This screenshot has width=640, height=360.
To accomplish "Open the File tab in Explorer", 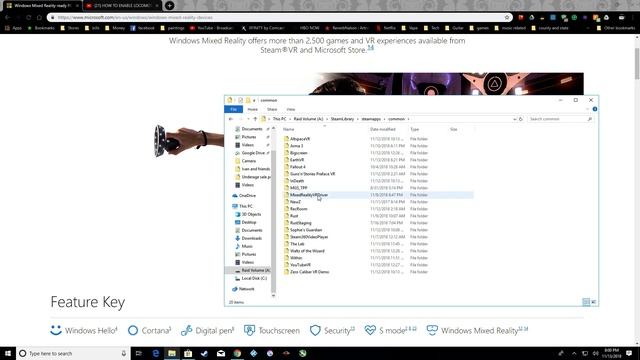I will pos(233,109).
